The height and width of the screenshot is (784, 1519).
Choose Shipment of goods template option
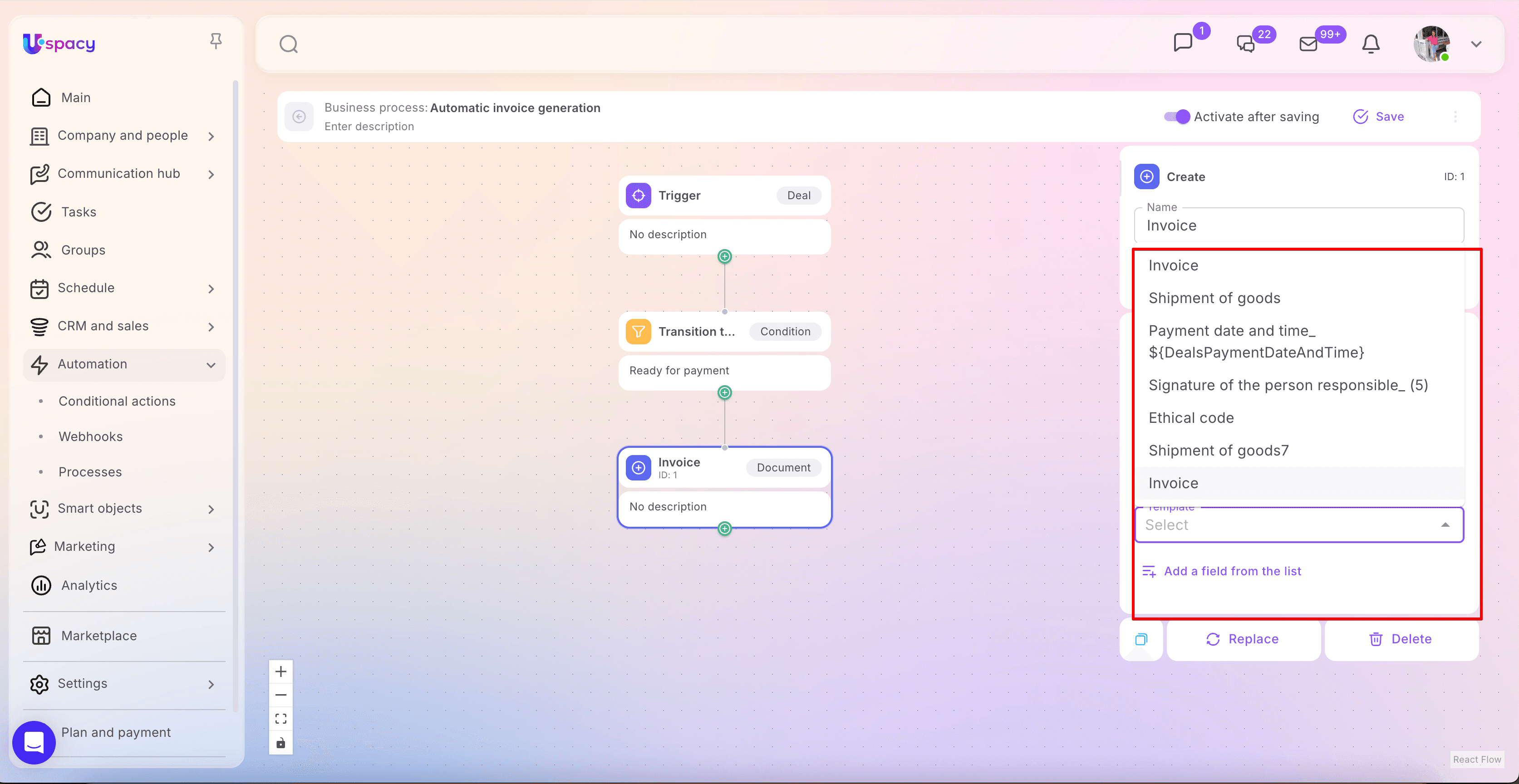click(x=1300, y=298)
